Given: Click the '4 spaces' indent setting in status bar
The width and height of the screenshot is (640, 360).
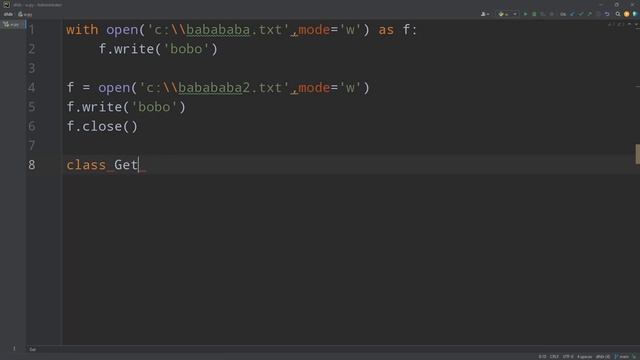Looking at the screenshot, I should tap(584, 357).
